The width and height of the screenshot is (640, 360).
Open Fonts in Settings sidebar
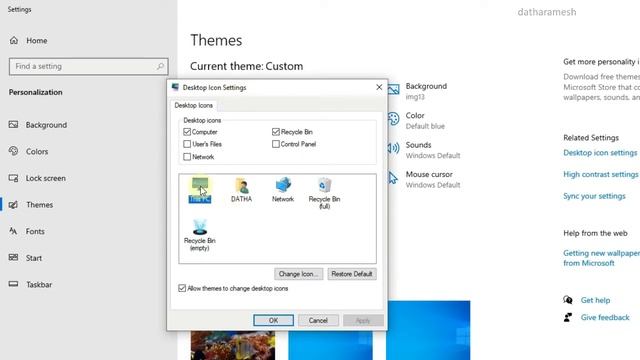tap(35, 231)
